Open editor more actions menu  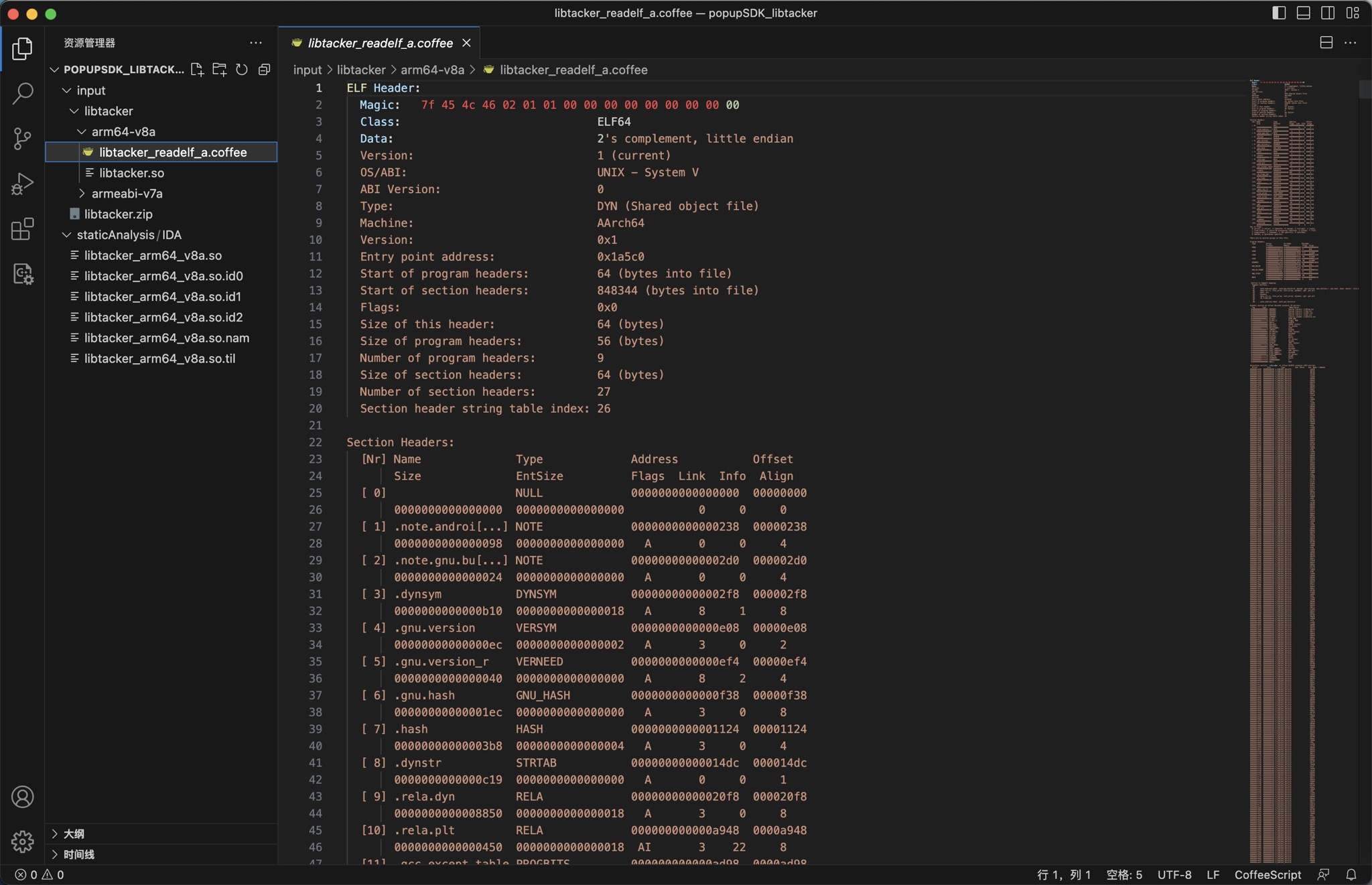(1350, 42)
